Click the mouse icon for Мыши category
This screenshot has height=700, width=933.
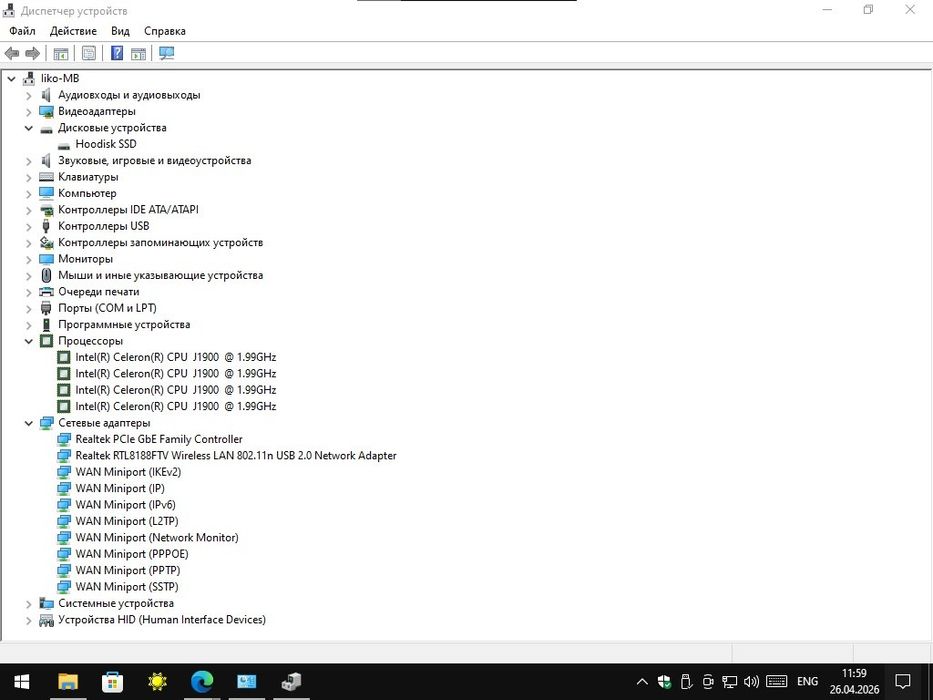point(46,275)
